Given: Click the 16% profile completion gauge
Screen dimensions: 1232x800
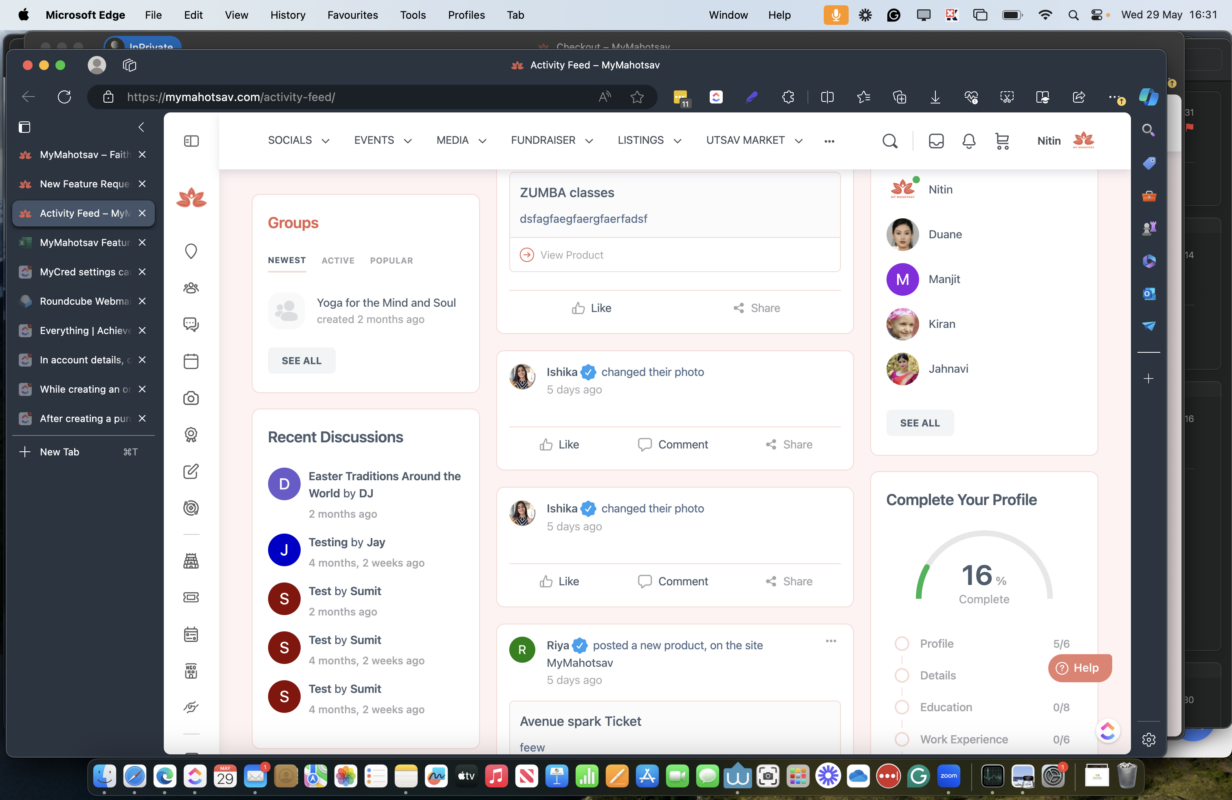Looking at the screenshot, I should [984, 568].
